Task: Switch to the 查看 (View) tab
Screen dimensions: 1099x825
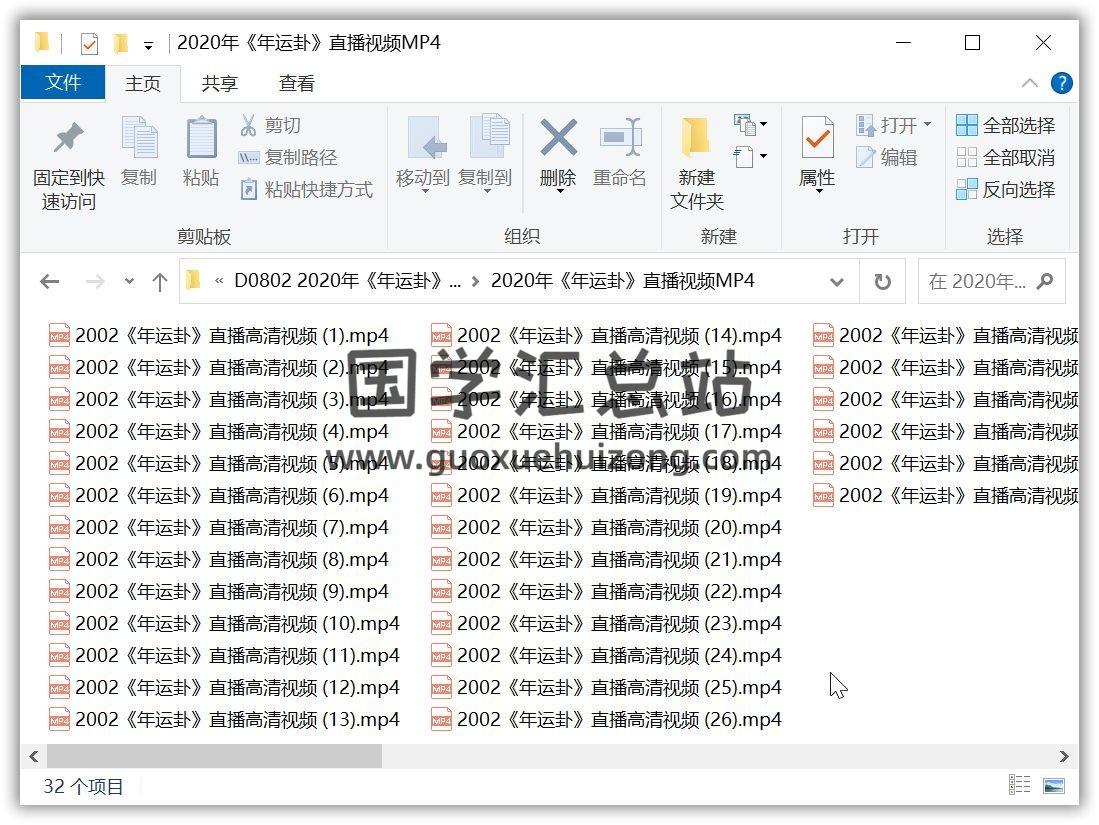Action: [296, 84]
